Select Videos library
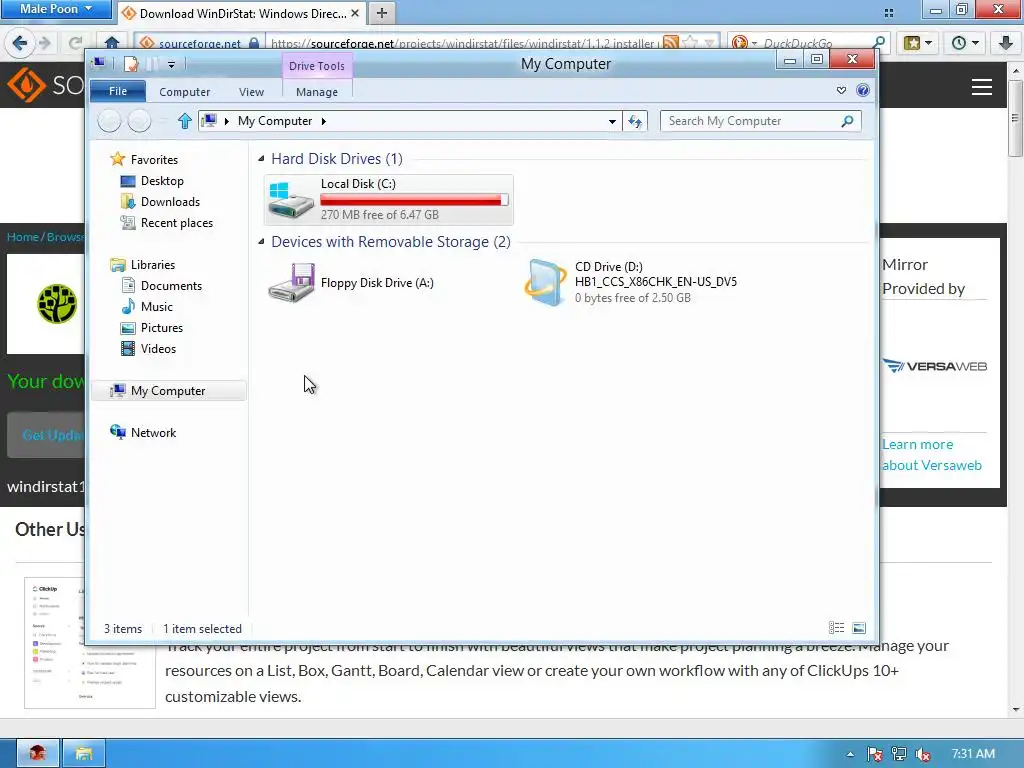 (158, 348)
